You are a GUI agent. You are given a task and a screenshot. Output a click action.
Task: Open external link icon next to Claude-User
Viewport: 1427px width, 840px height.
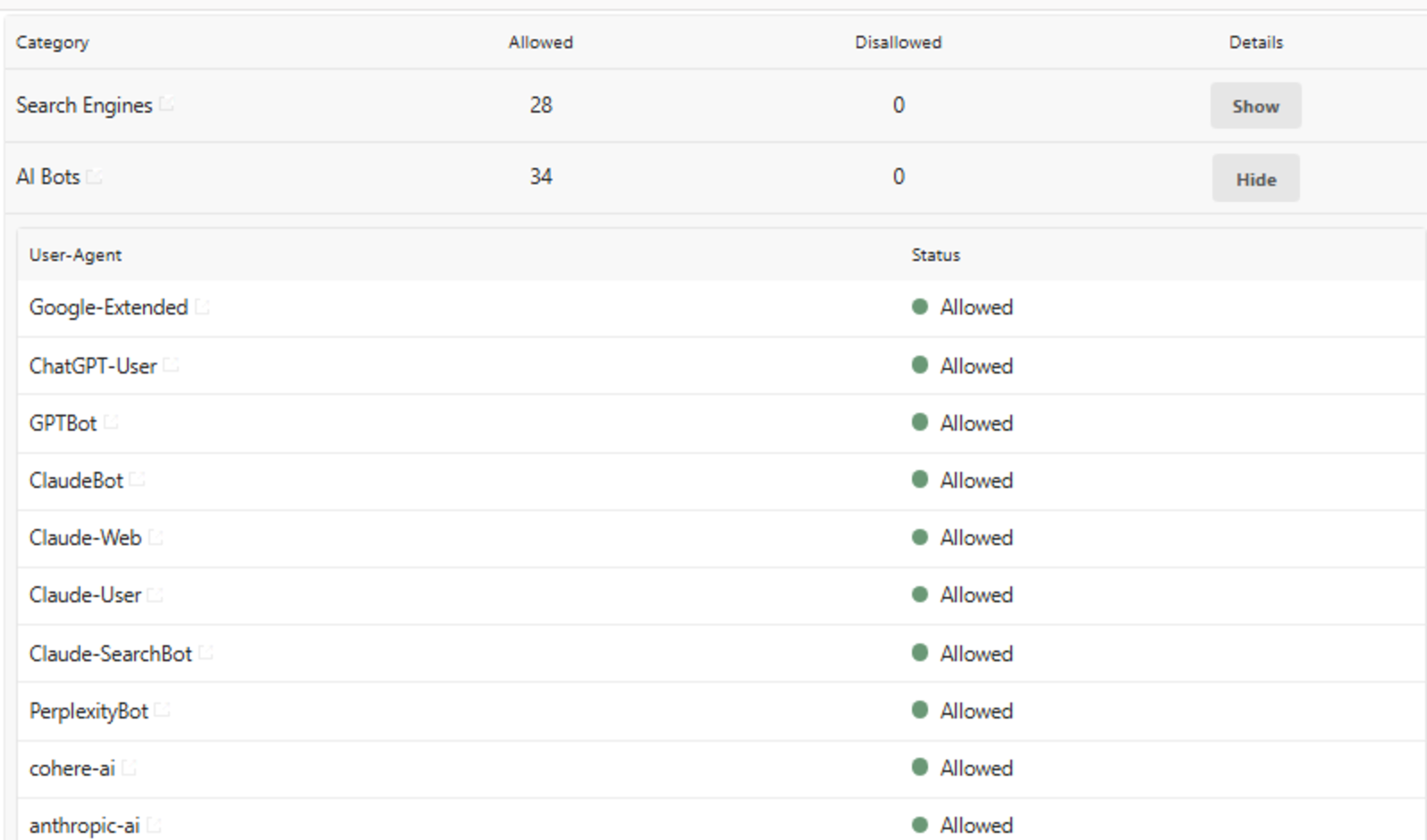pyautogui.click(x=155, y=593)
